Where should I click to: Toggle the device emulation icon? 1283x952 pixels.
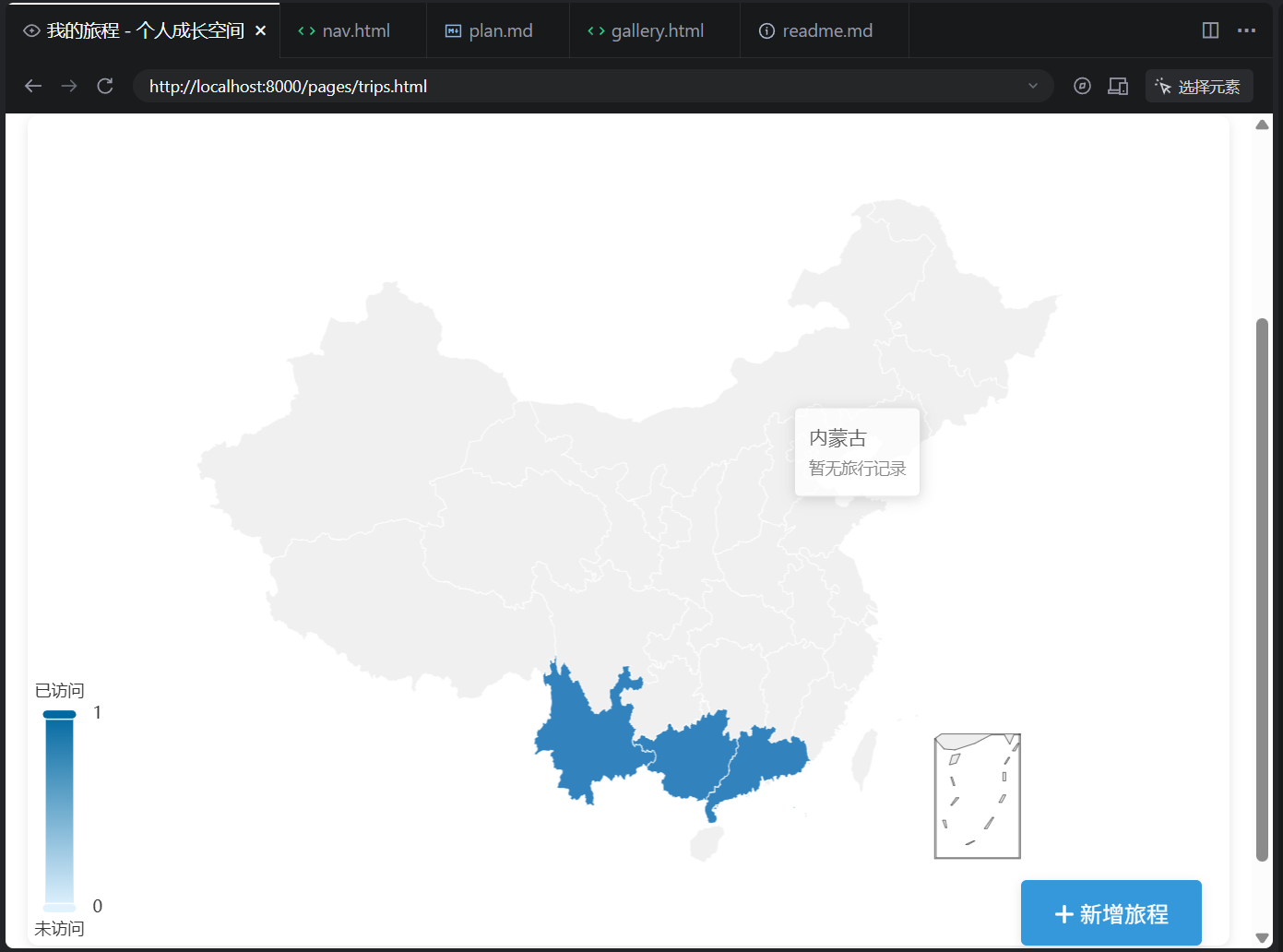click(x=1118, y=86)
